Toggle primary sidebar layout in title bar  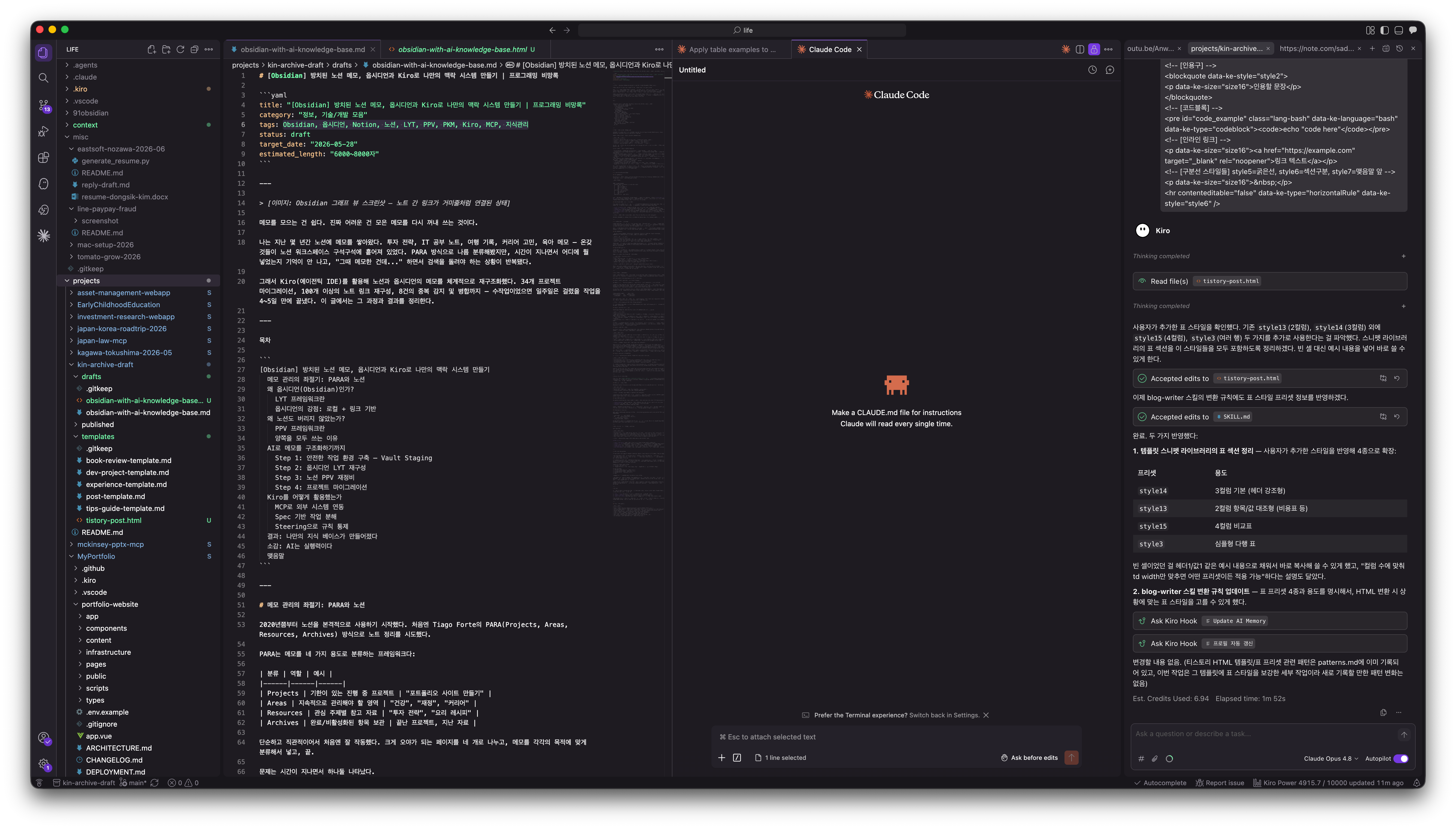pos(1384,30)
